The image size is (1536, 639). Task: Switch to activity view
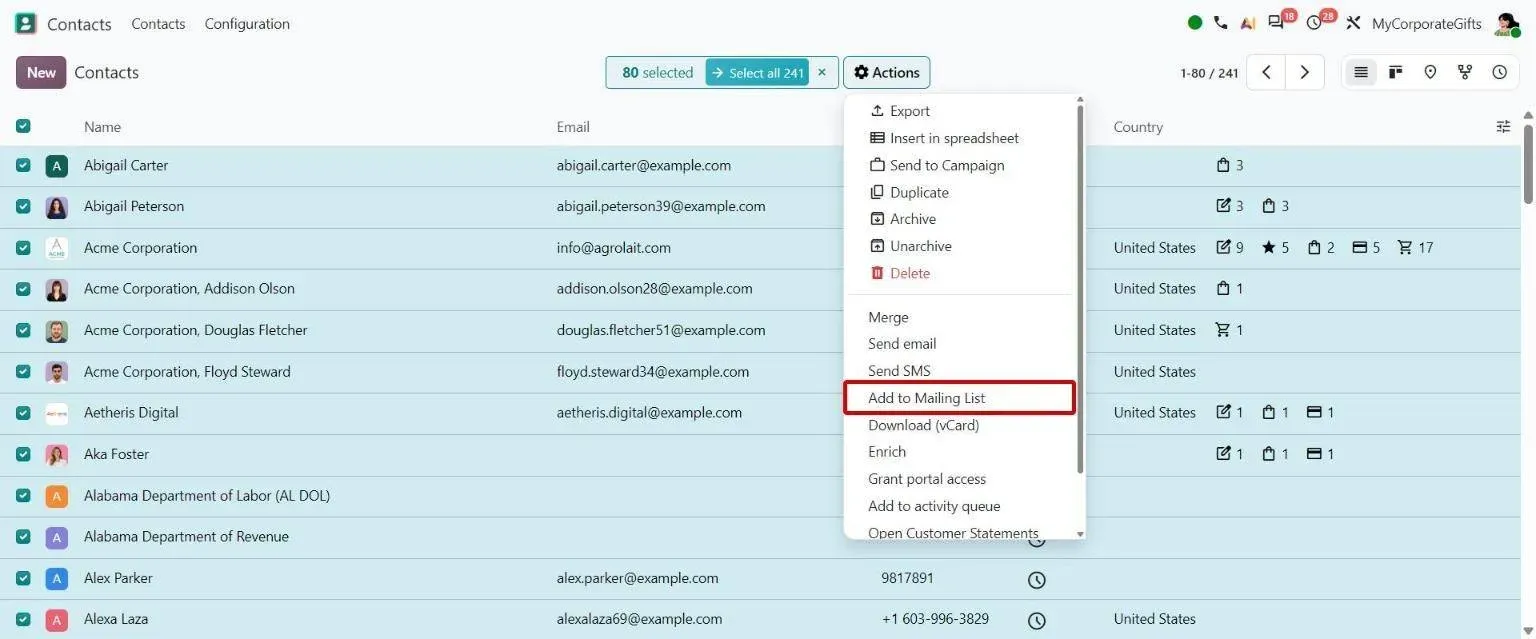1499,72
